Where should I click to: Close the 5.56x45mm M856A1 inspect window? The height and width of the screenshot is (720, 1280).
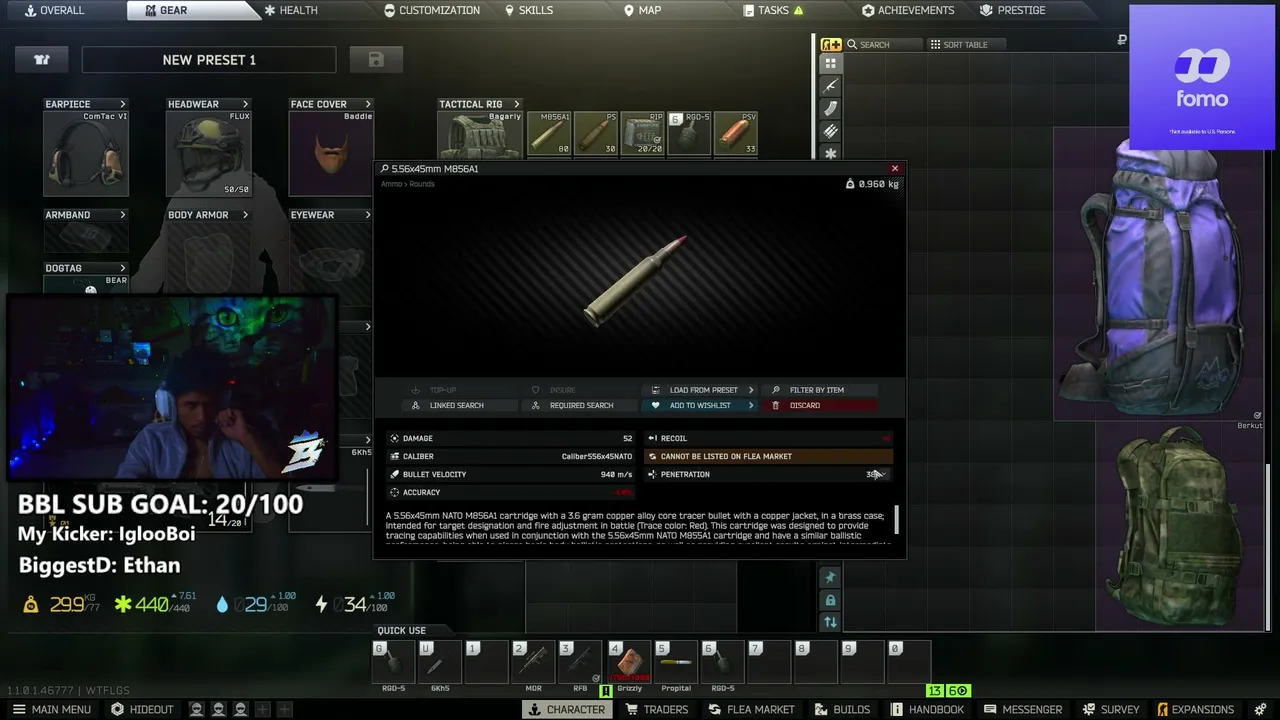pyautogui.click(x=895, y=169)
